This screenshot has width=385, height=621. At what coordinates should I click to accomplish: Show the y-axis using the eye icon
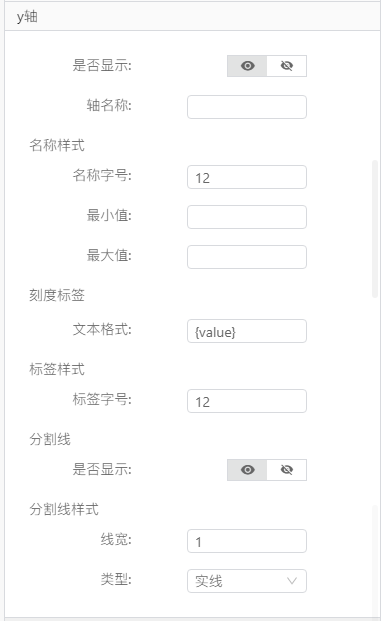pos(247,66)
